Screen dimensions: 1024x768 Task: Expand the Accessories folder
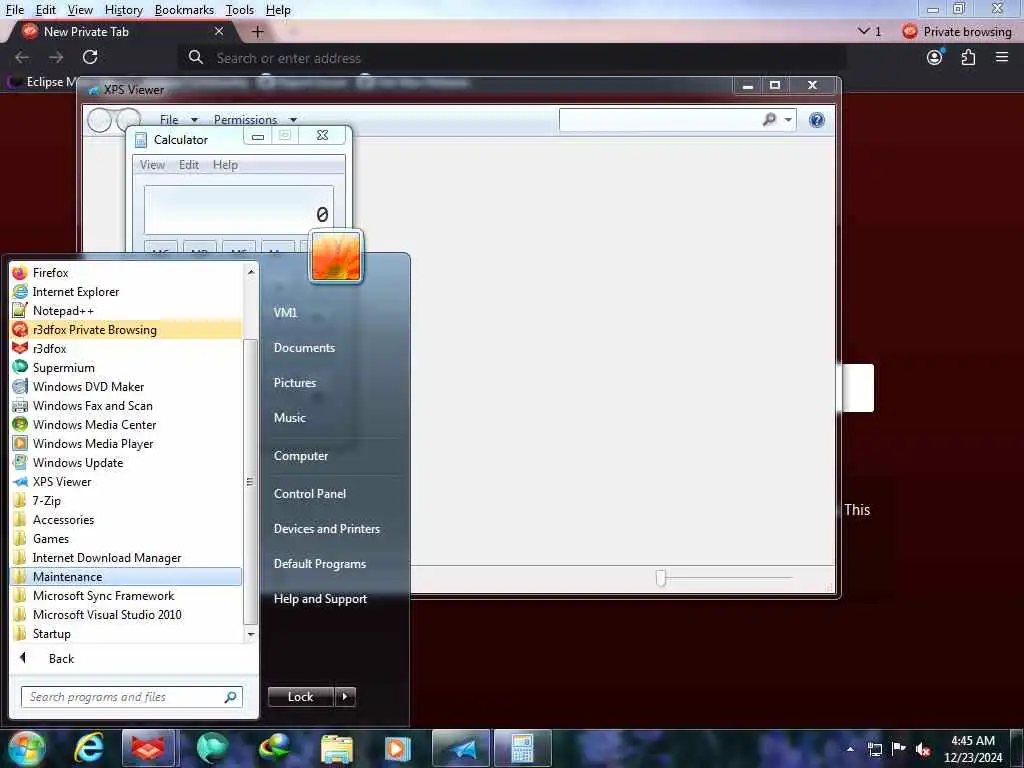[x=126, y=520]
